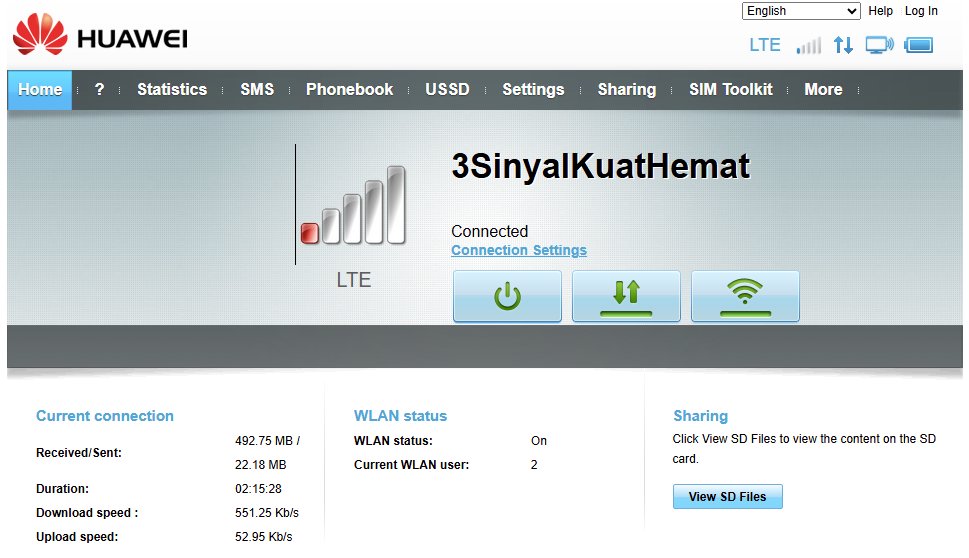The image size is (969, 558).
Task: Click the Download speed label
Action: (x=87, y=513)
